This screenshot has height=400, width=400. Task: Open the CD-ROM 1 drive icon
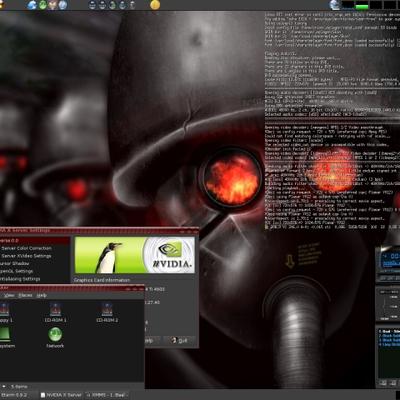pos(55,312)
